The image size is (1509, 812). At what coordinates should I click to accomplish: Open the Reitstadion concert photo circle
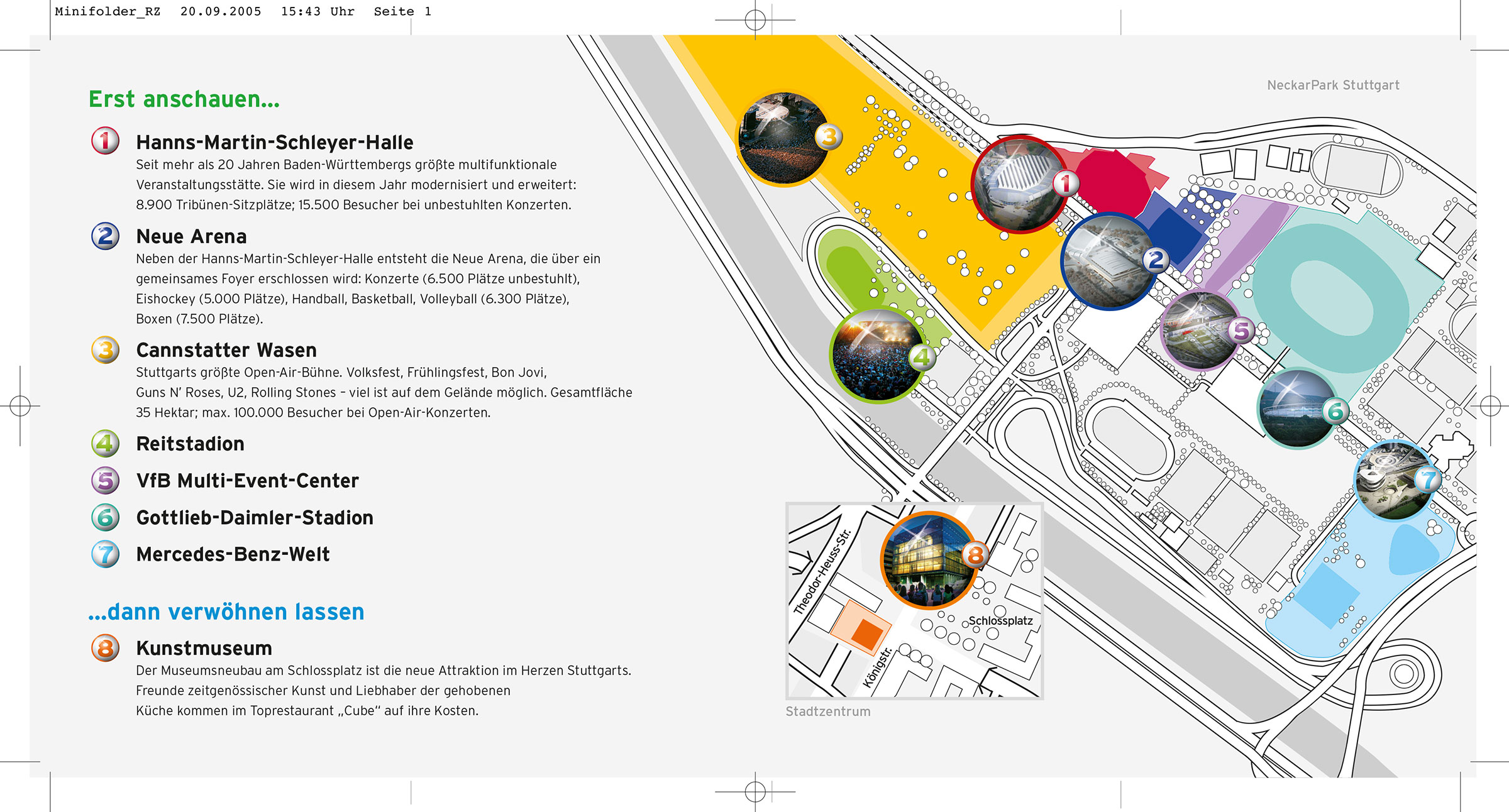point(878,355)
